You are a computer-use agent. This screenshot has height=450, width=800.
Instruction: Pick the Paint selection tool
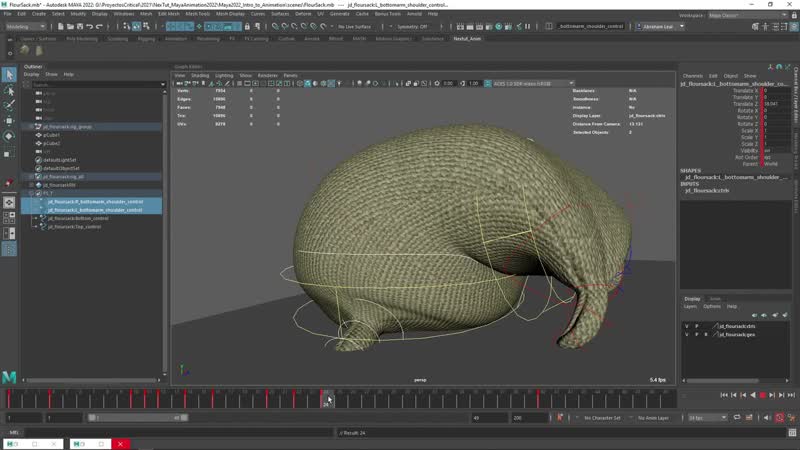click(9, 106)
